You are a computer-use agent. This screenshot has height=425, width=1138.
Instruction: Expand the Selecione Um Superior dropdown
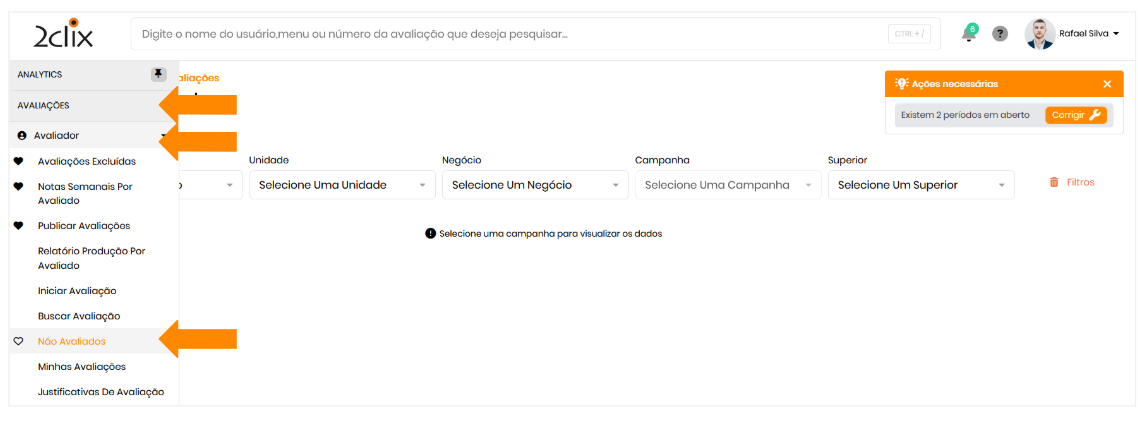tap(921, 185)
